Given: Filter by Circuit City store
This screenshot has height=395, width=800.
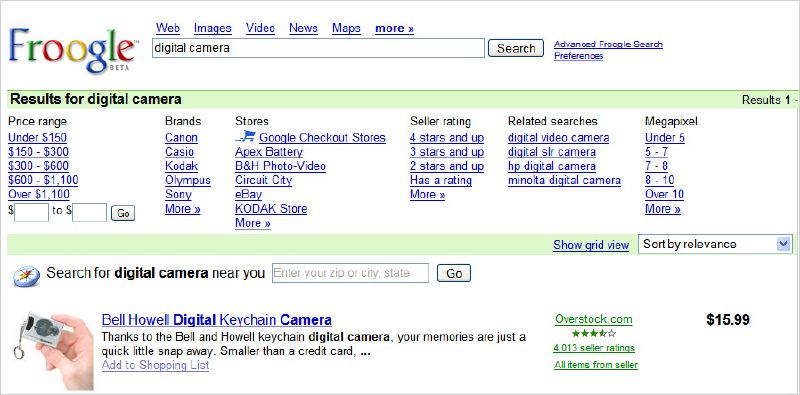Looking at the screenshot, I should [264, 180].
